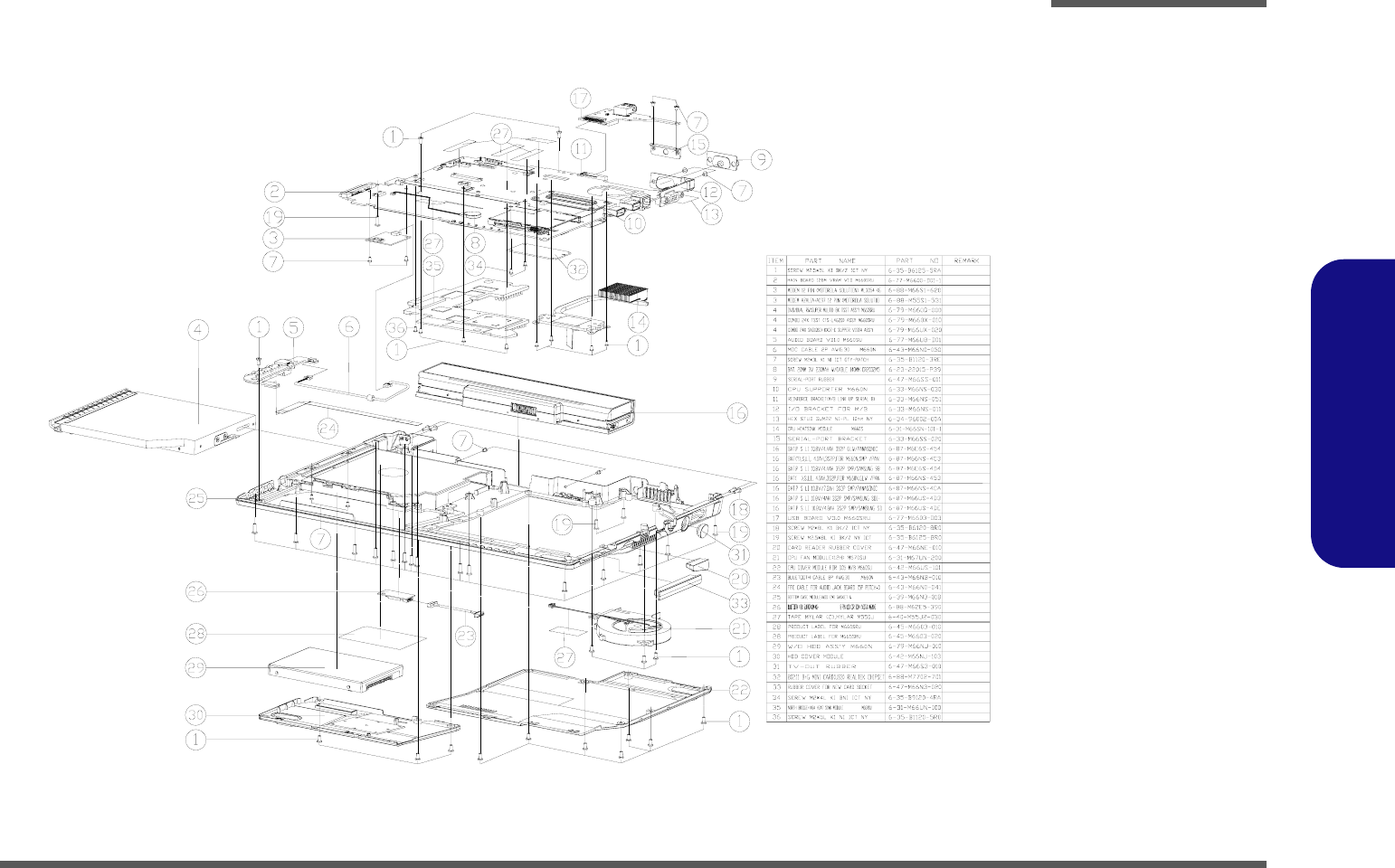Select table row 'SERIAL-PORT BRACKET'

[878, 439]
